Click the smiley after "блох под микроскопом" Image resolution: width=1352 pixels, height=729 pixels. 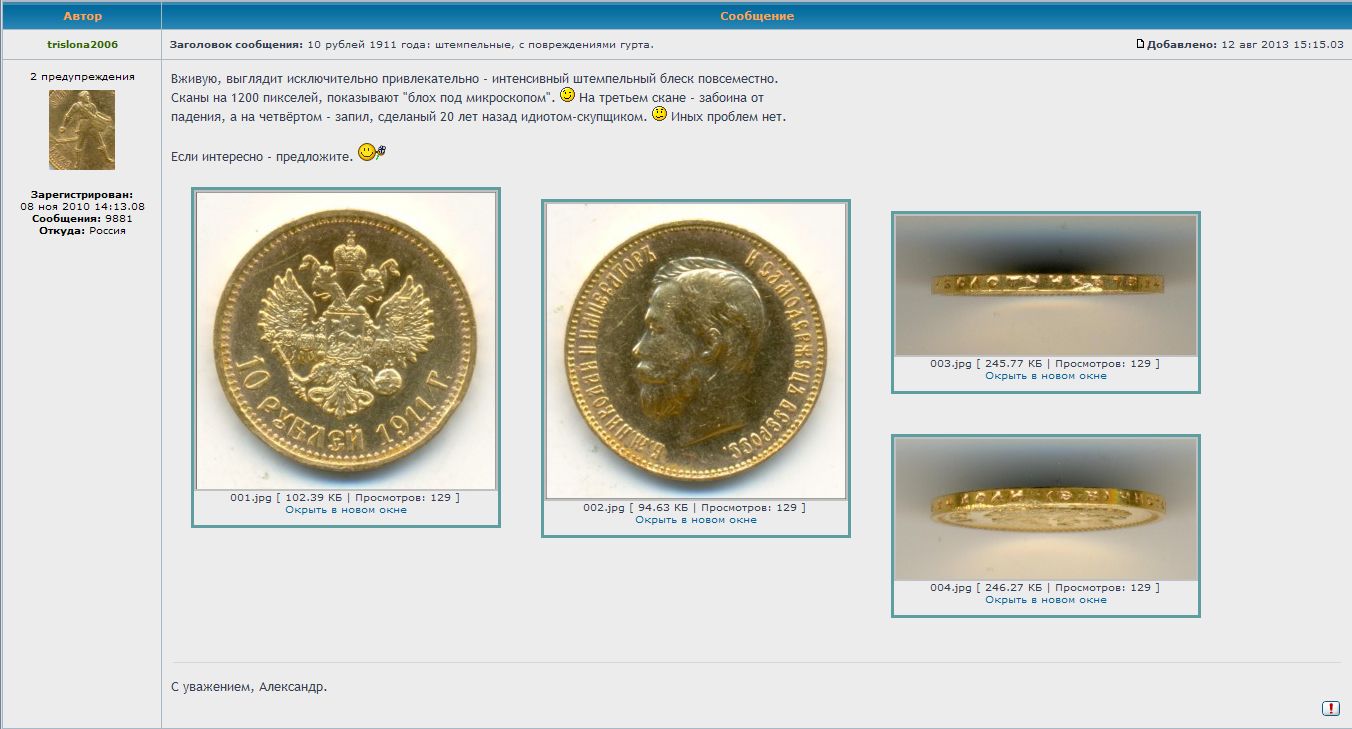click(x=567, y=96)
